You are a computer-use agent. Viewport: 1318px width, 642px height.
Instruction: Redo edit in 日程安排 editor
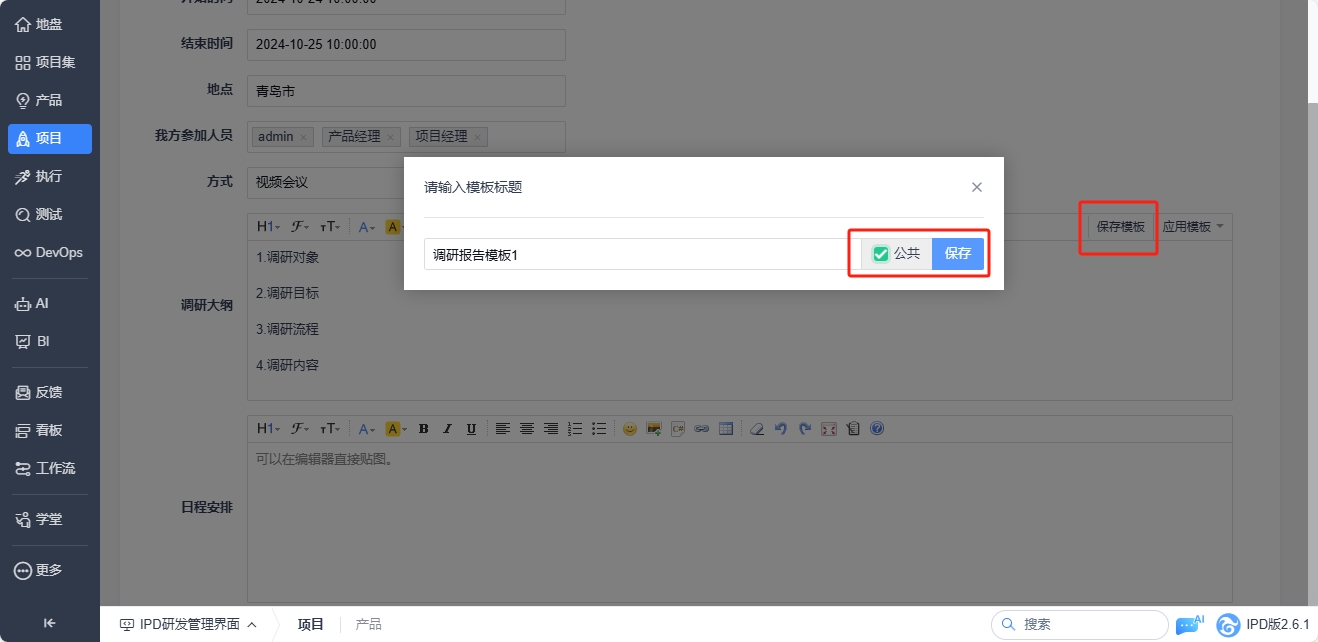pyautogui.click(x=805, y=429)
